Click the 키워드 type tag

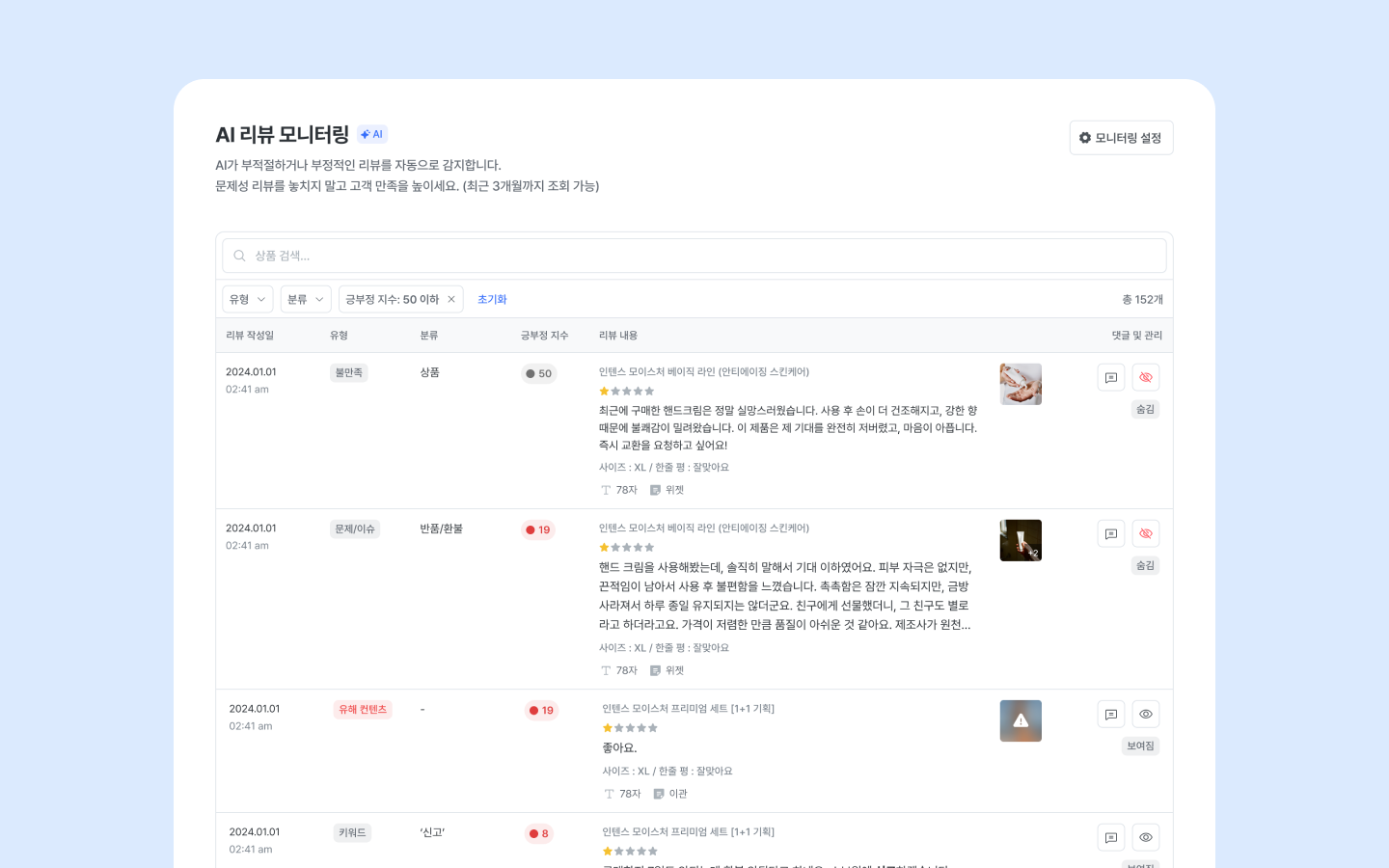352,832
